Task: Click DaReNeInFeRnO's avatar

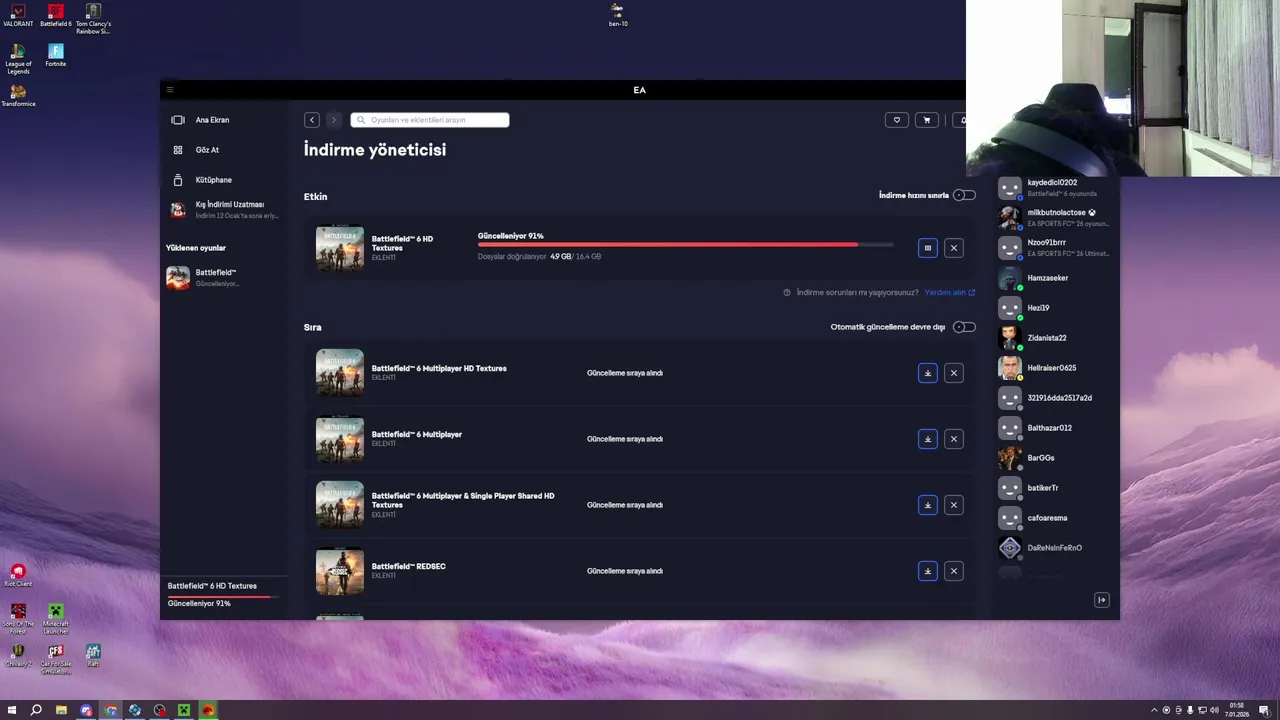Action: [1010, 548]
